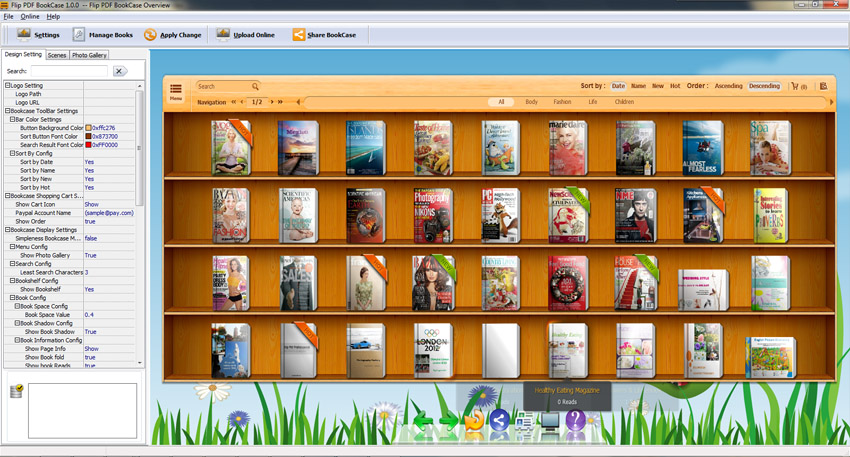Click the blue share icon in dock
This screenshot has height=457, width=850.
[499, 422]
